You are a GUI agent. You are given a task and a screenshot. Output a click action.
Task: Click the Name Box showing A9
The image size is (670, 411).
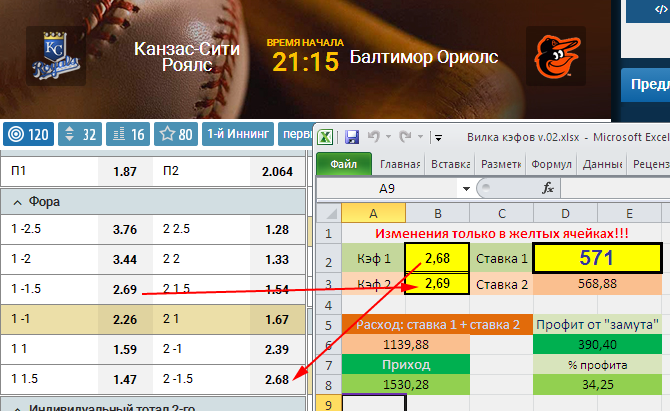pos(387,188)
